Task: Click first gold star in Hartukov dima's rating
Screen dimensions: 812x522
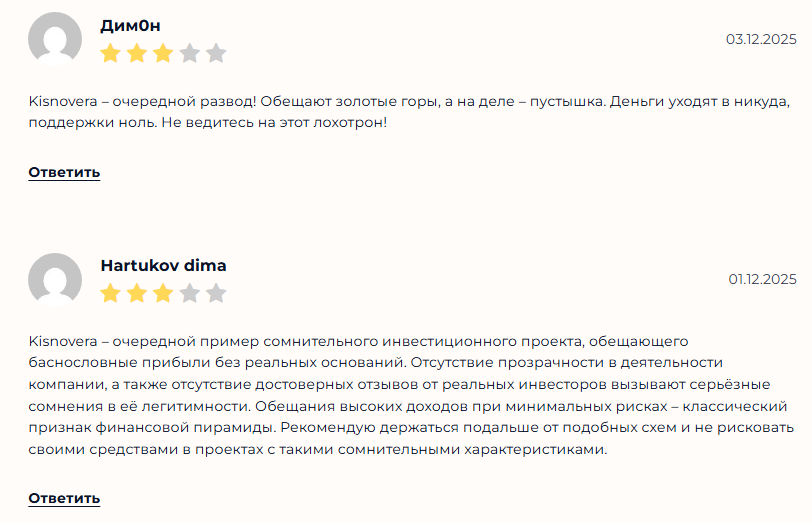Action: [110, 293]
